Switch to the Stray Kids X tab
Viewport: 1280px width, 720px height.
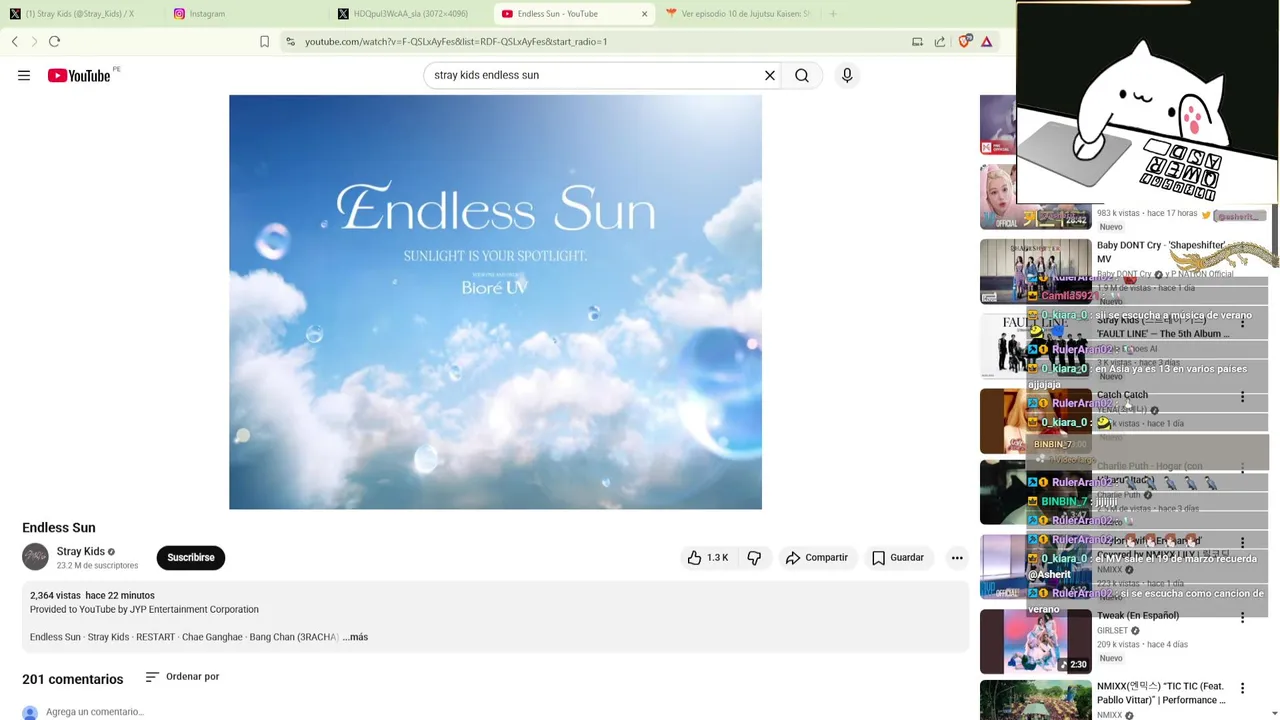tap(78, 14)
